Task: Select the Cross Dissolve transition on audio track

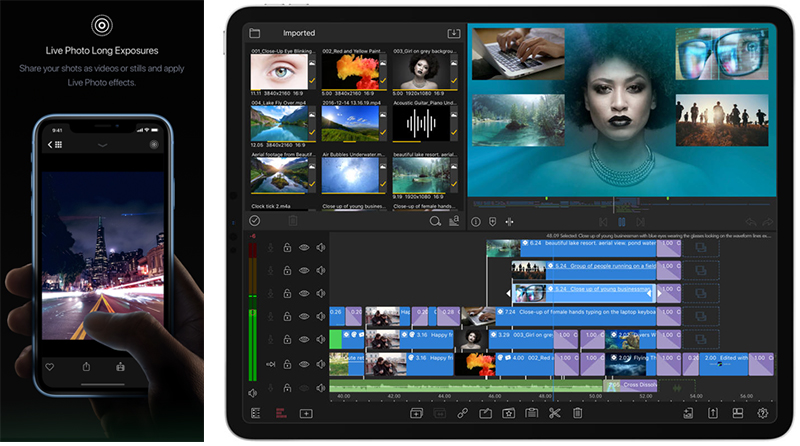Action: (x=630, y=386)
